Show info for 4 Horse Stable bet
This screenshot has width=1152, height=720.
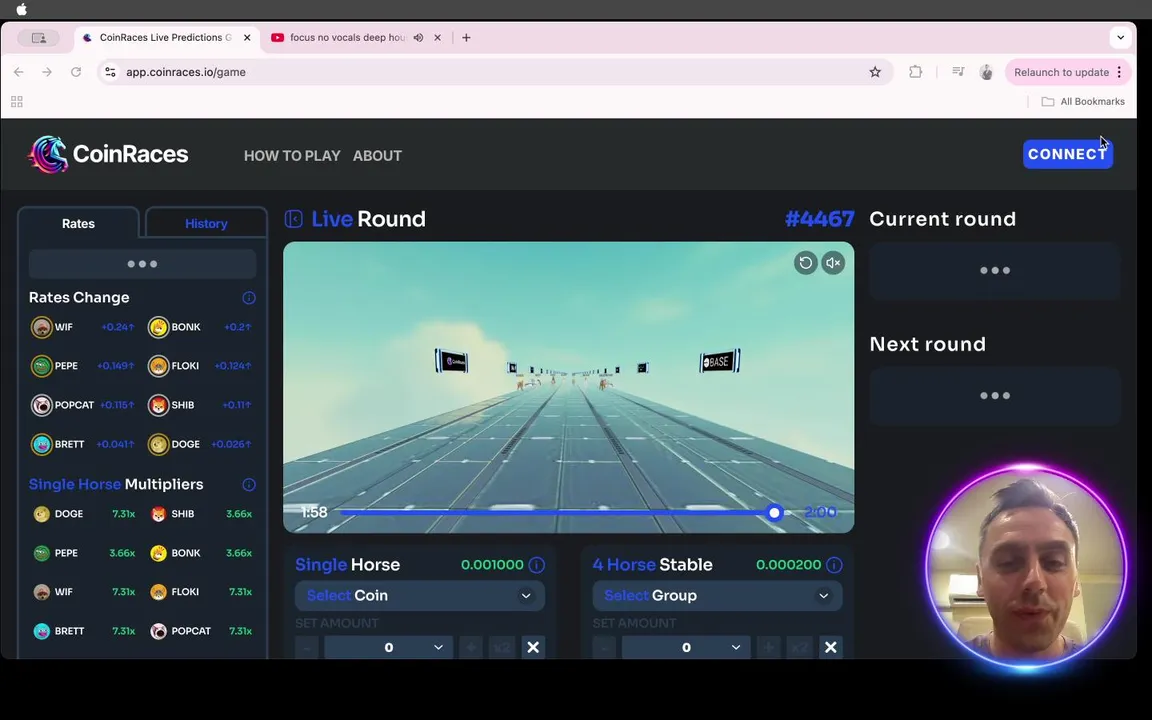tap(835, 565)
